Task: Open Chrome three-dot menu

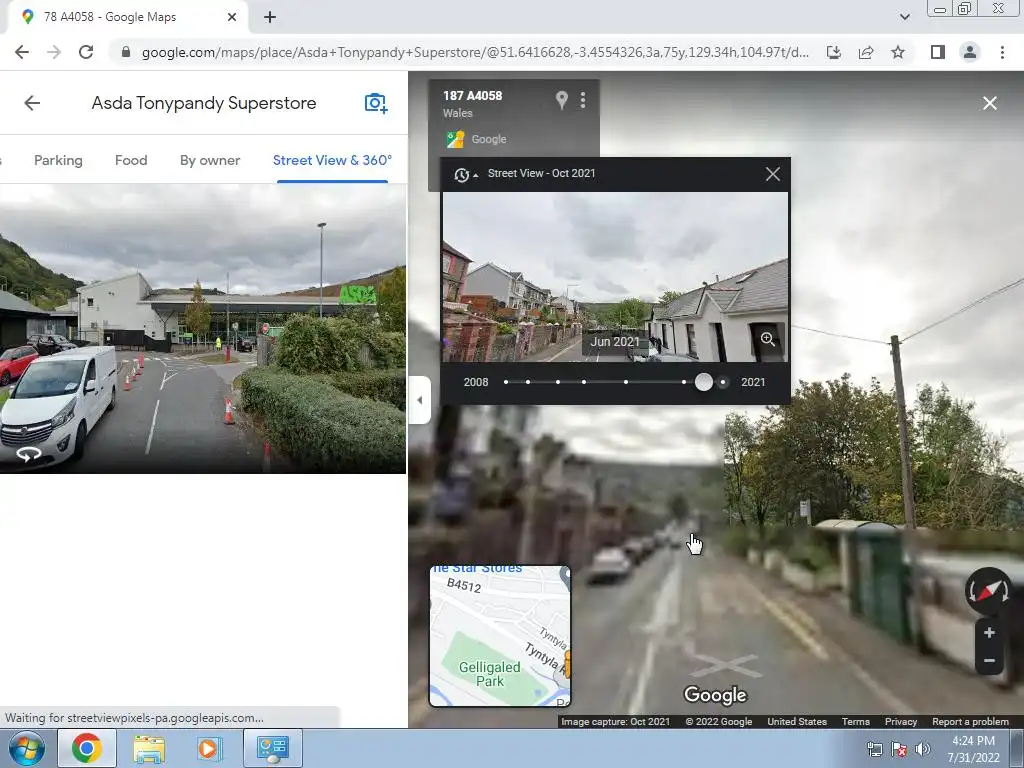Action: pyautogui.click(x=1002, y=52)
